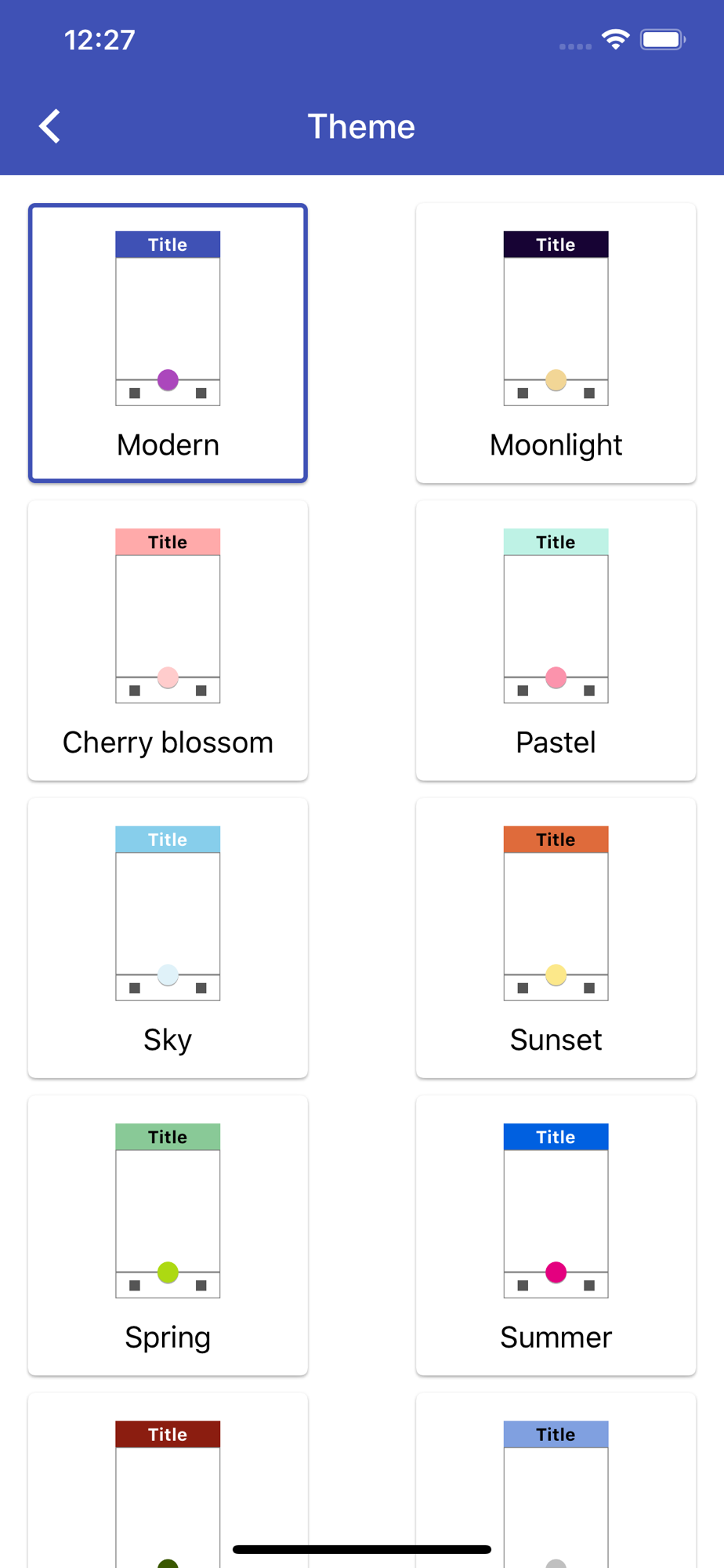
Task: Choose the Sky theme card
Action: click(168, 938)
